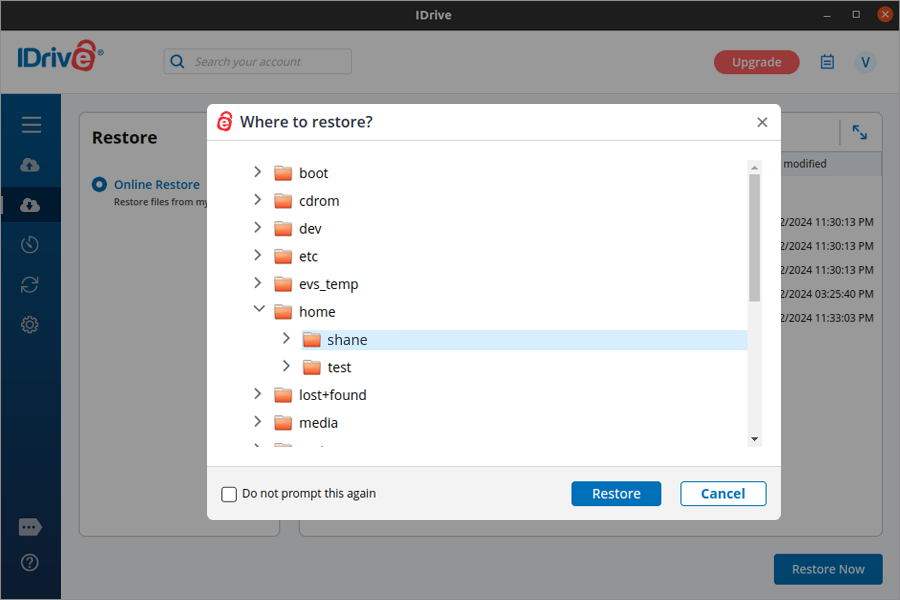Click the Cancel button in dialog

(x=723, y=494)
